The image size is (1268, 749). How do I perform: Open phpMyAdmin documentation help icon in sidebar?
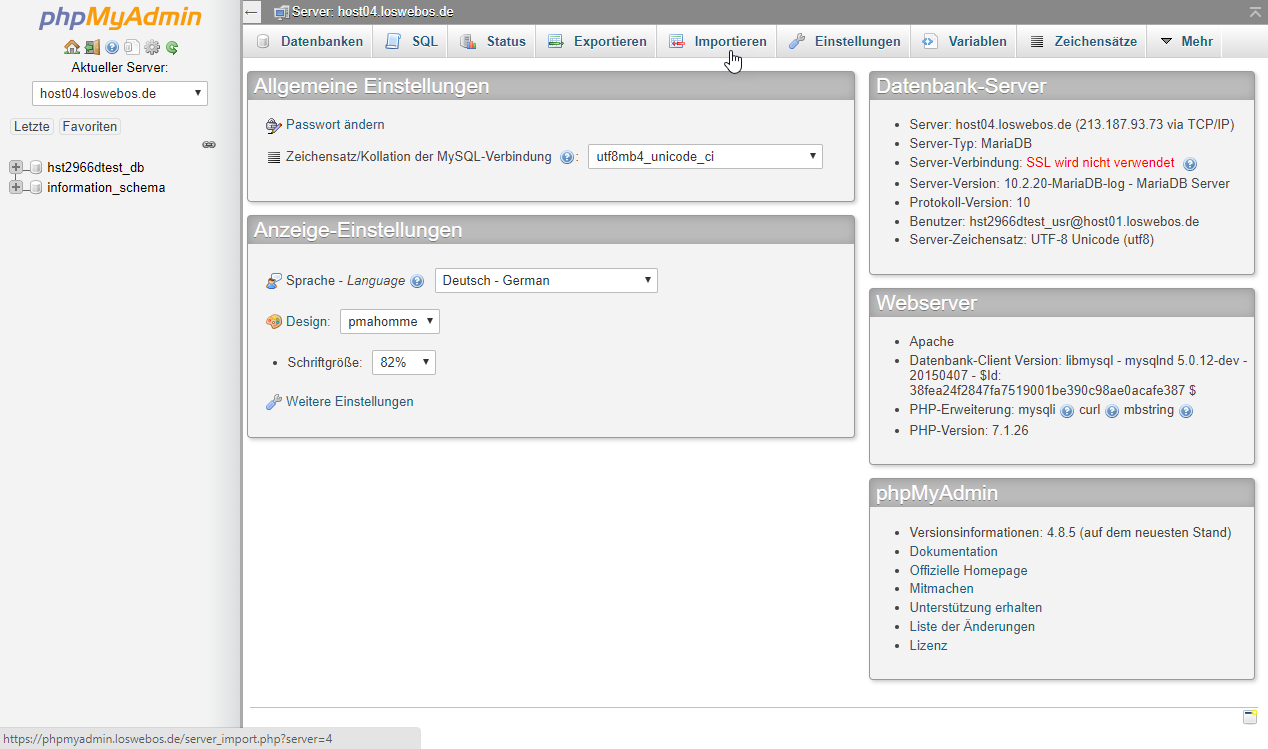[112, 47]
